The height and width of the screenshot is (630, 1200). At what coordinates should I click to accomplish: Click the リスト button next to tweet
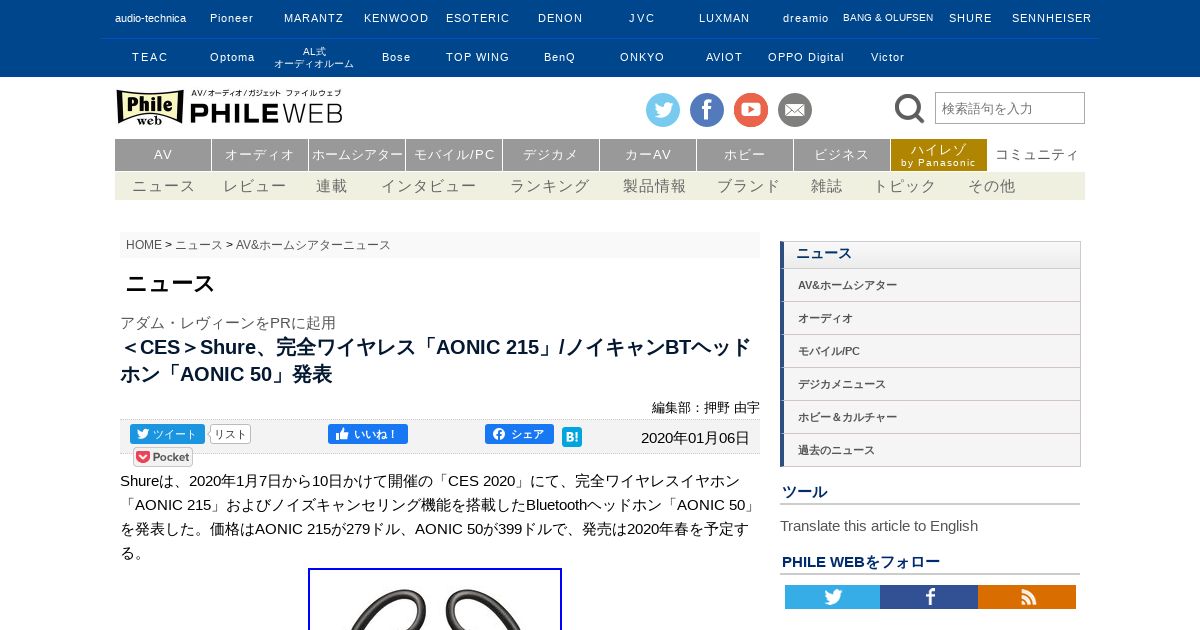[230, 434]
